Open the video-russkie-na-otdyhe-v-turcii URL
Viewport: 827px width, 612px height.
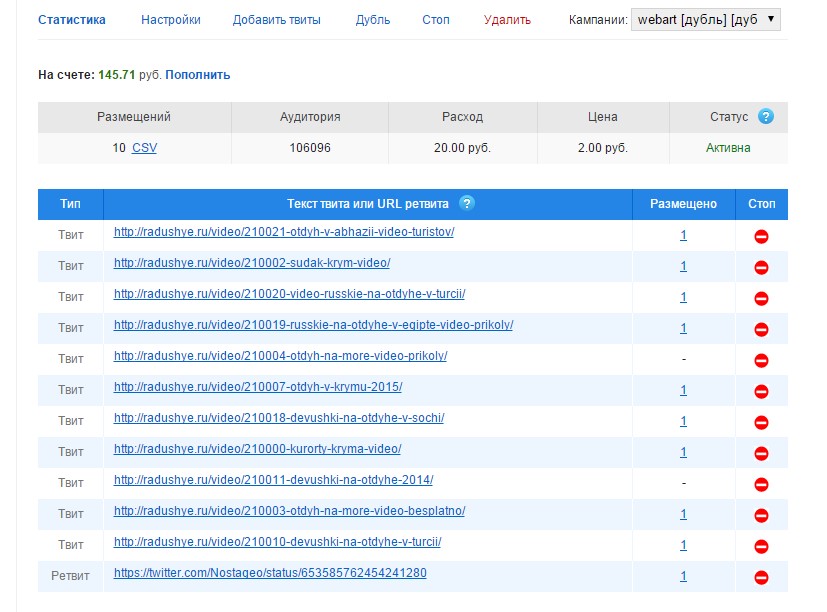tap(290, 294)
